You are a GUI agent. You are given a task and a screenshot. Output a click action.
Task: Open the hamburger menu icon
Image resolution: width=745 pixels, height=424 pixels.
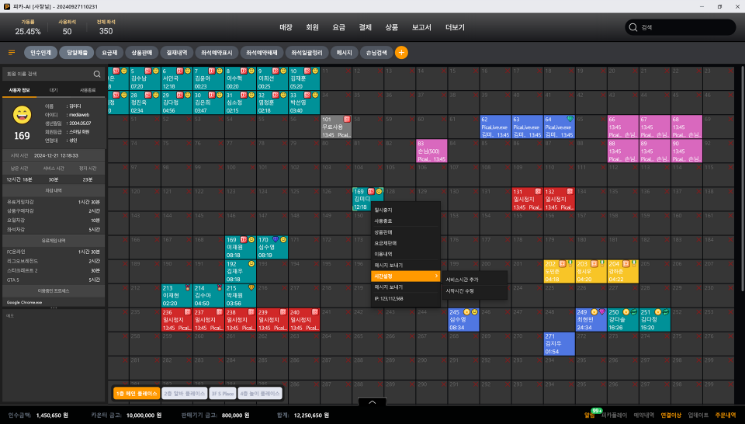point(12,52)
